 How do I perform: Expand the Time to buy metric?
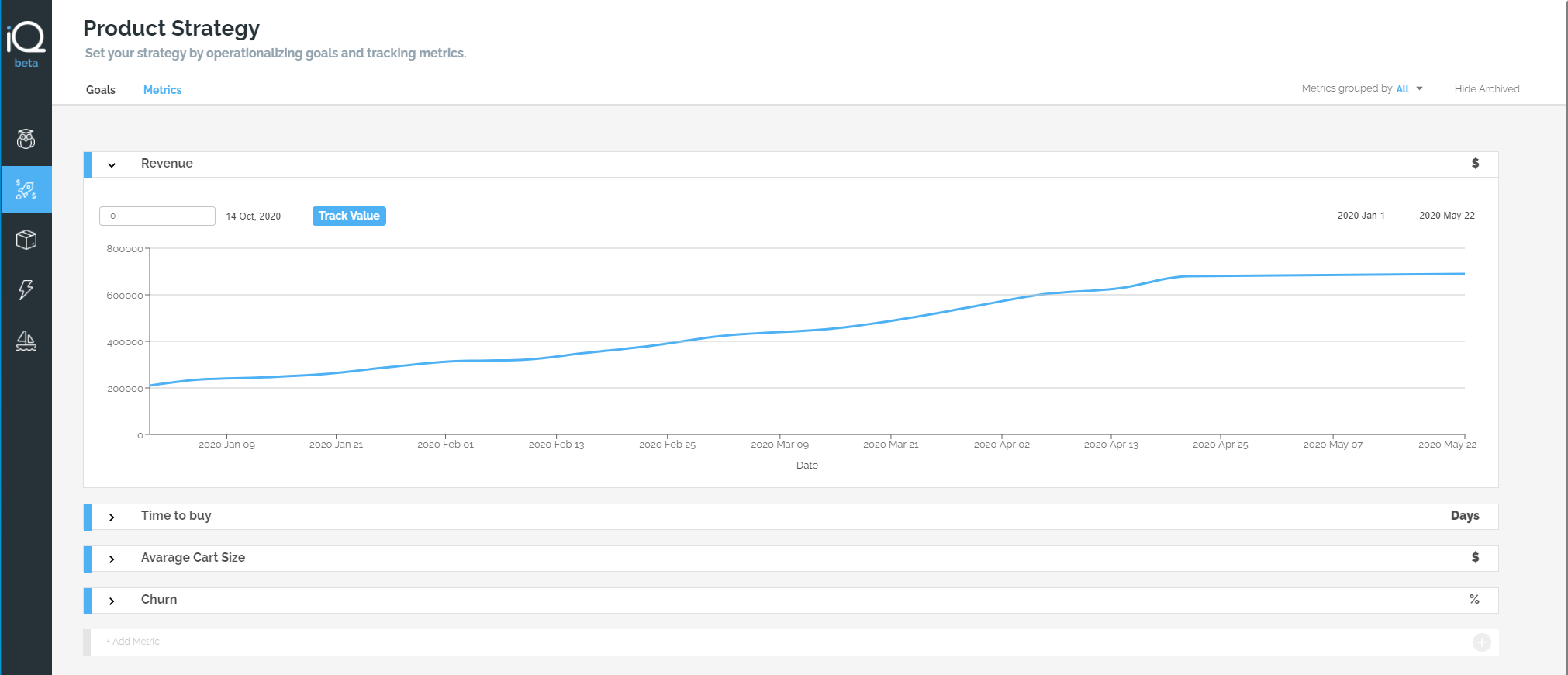point(112,517)
